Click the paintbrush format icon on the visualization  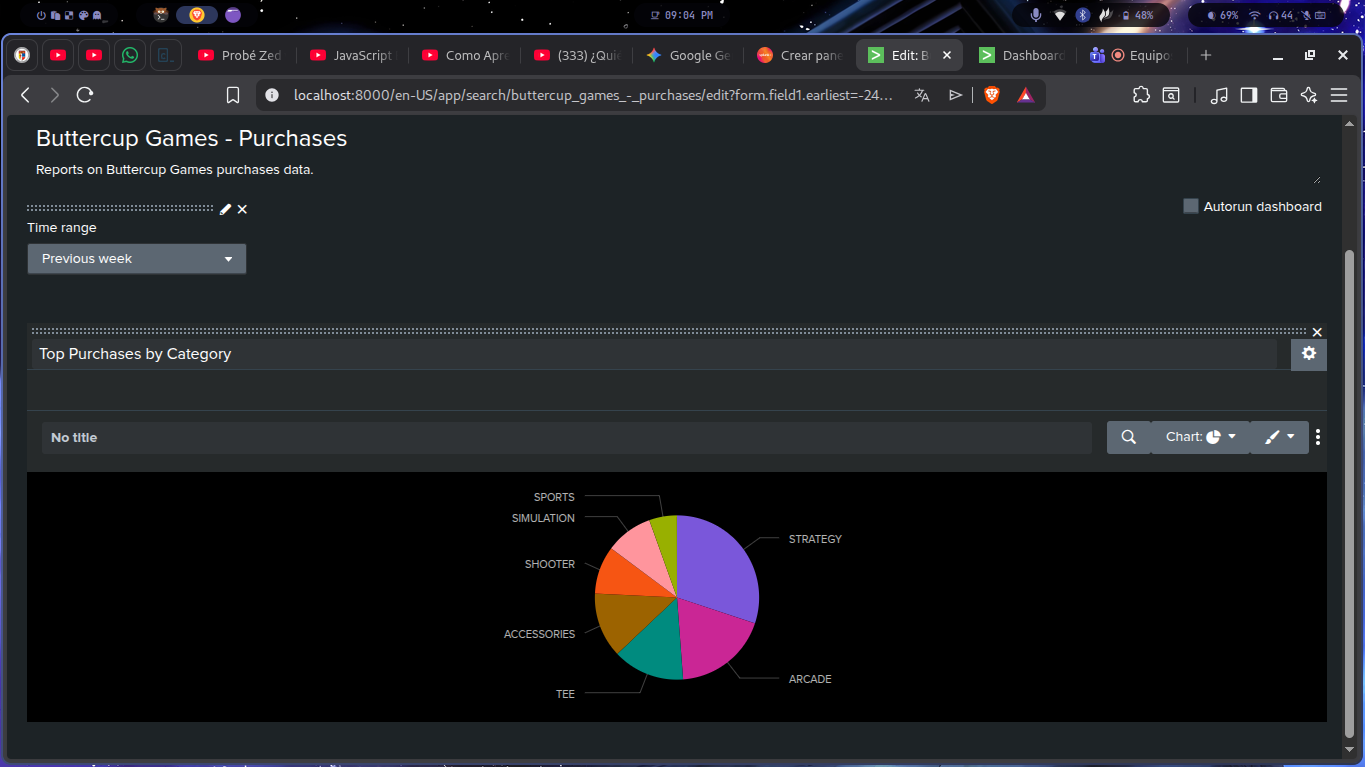tap(1272, 437)
